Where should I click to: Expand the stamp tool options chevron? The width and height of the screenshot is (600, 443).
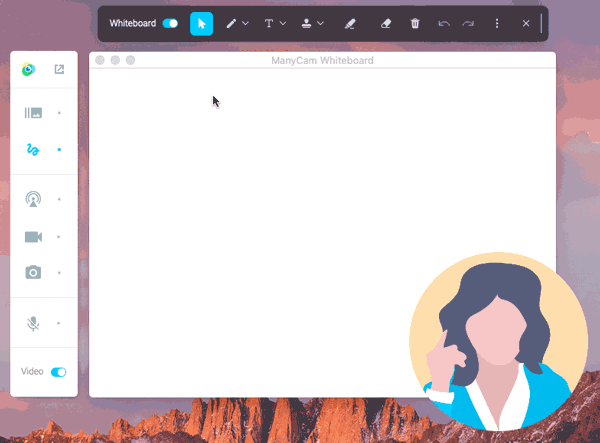(x=320, y=24)
